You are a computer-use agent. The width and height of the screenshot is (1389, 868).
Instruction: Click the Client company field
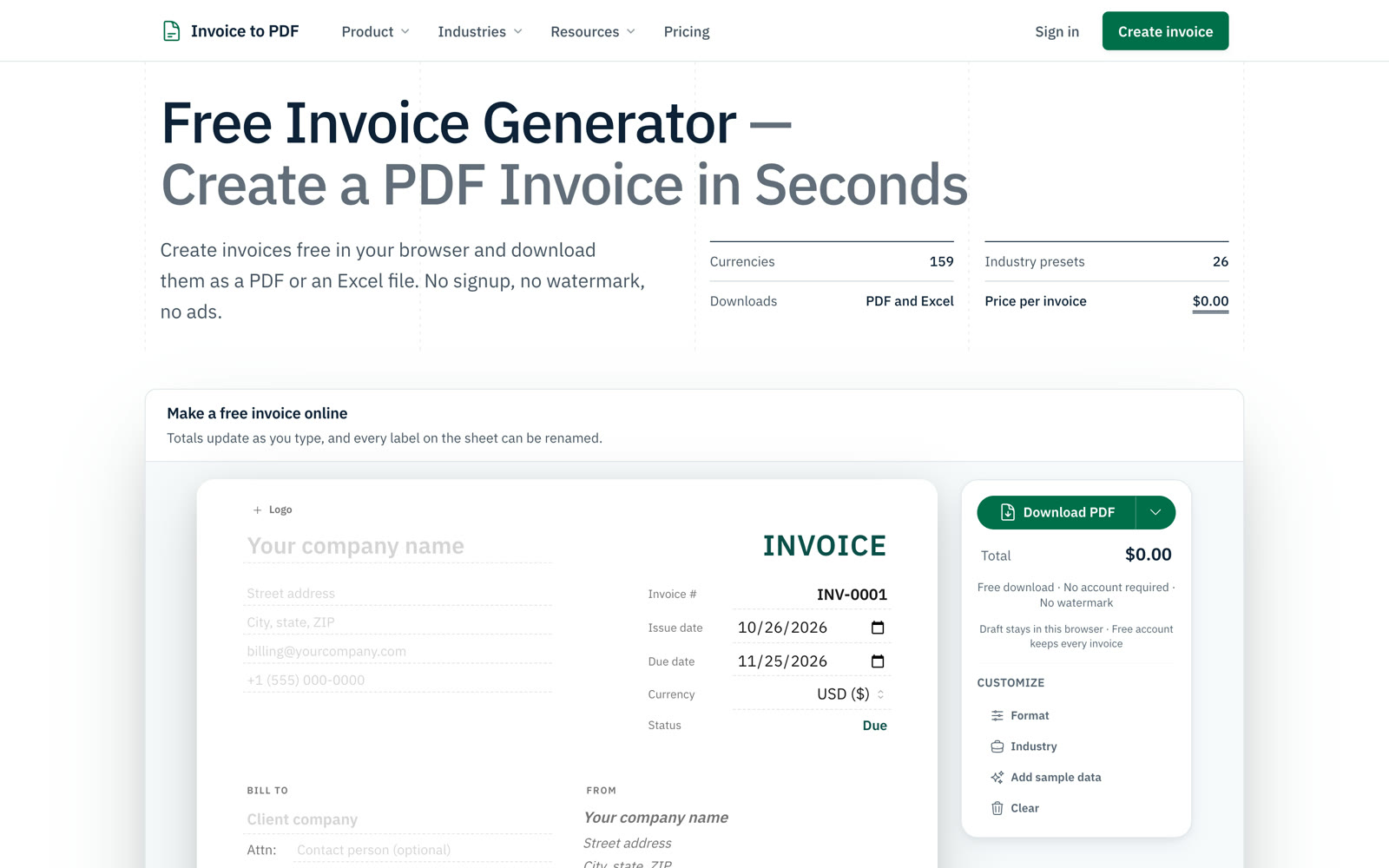click(x=398, y=819)
